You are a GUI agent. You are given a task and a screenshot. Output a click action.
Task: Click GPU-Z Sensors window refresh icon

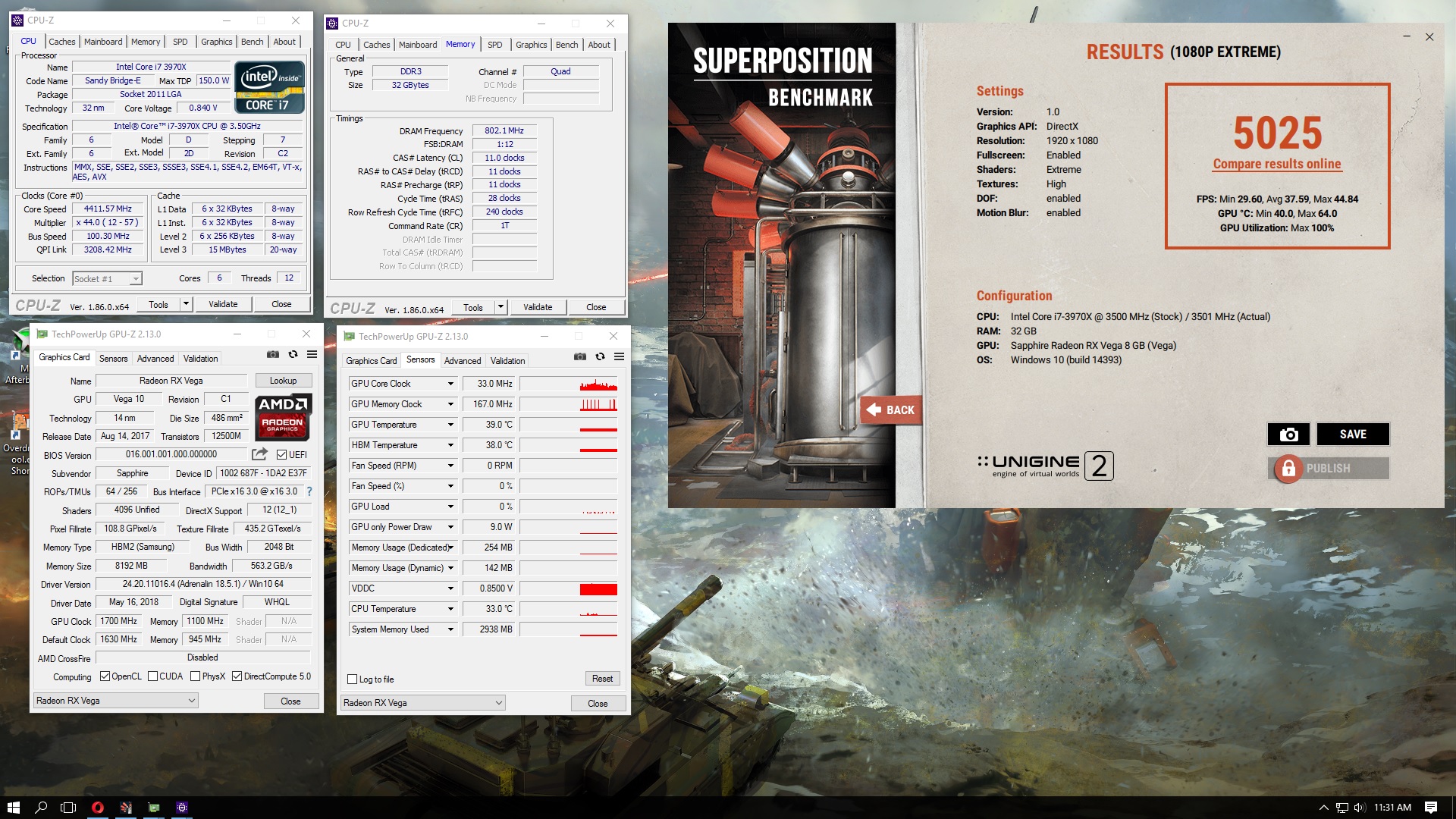point(600,356)
